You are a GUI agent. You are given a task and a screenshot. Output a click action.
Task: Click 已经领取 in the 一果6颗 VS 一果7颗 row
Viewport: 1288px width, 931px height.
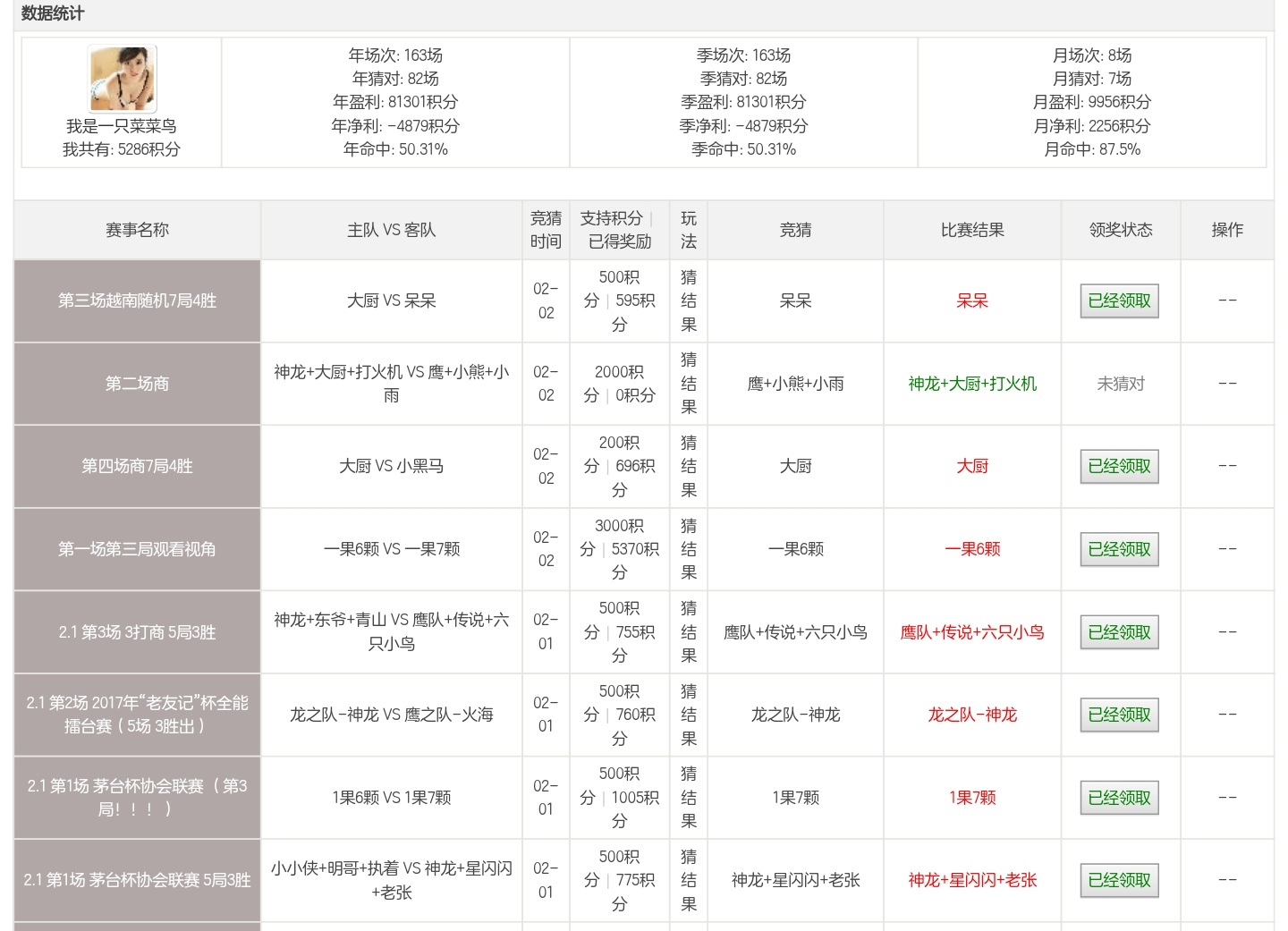coord(1119,549)
